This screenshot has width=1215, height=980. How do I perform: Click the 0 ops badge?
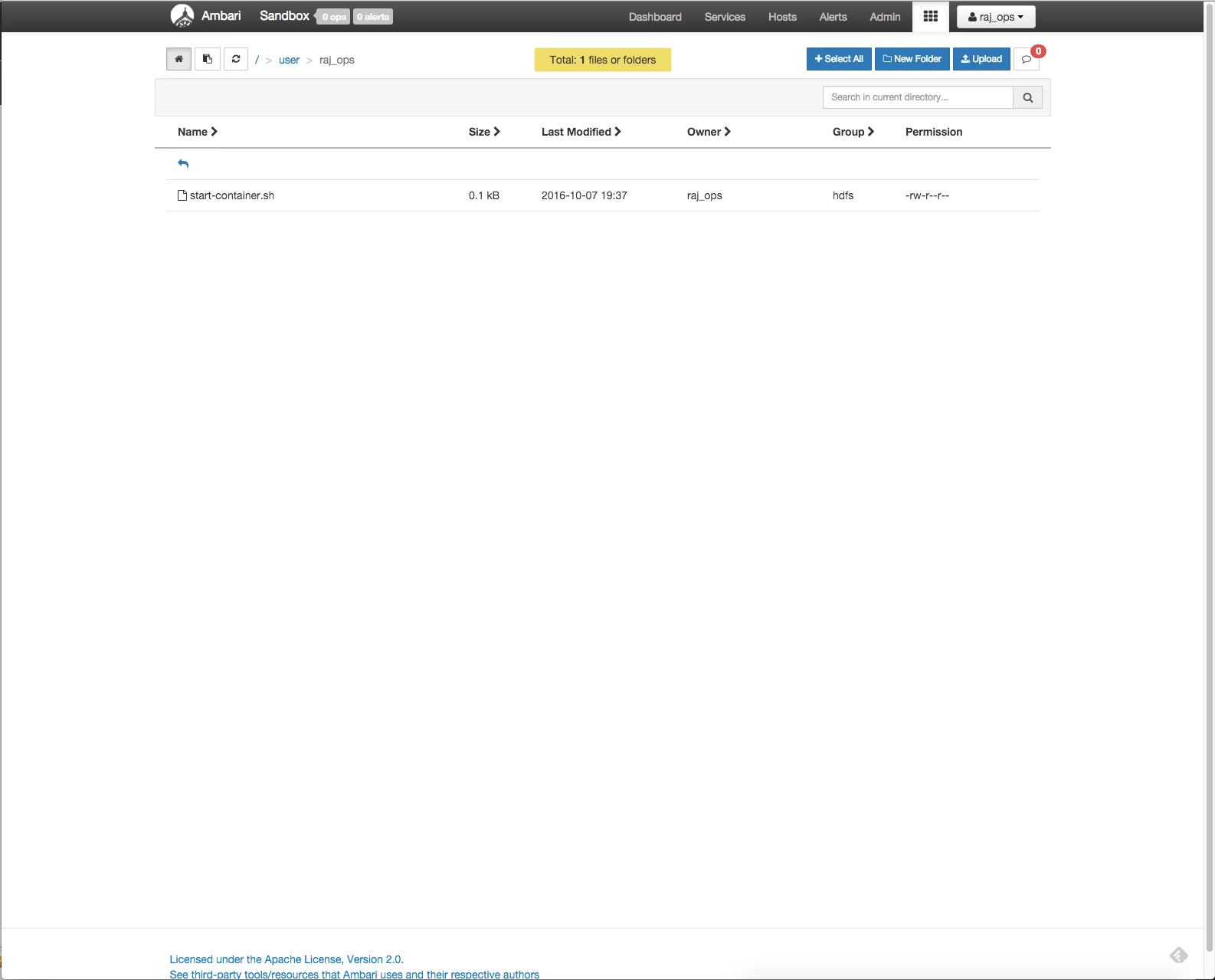(334, 17)
